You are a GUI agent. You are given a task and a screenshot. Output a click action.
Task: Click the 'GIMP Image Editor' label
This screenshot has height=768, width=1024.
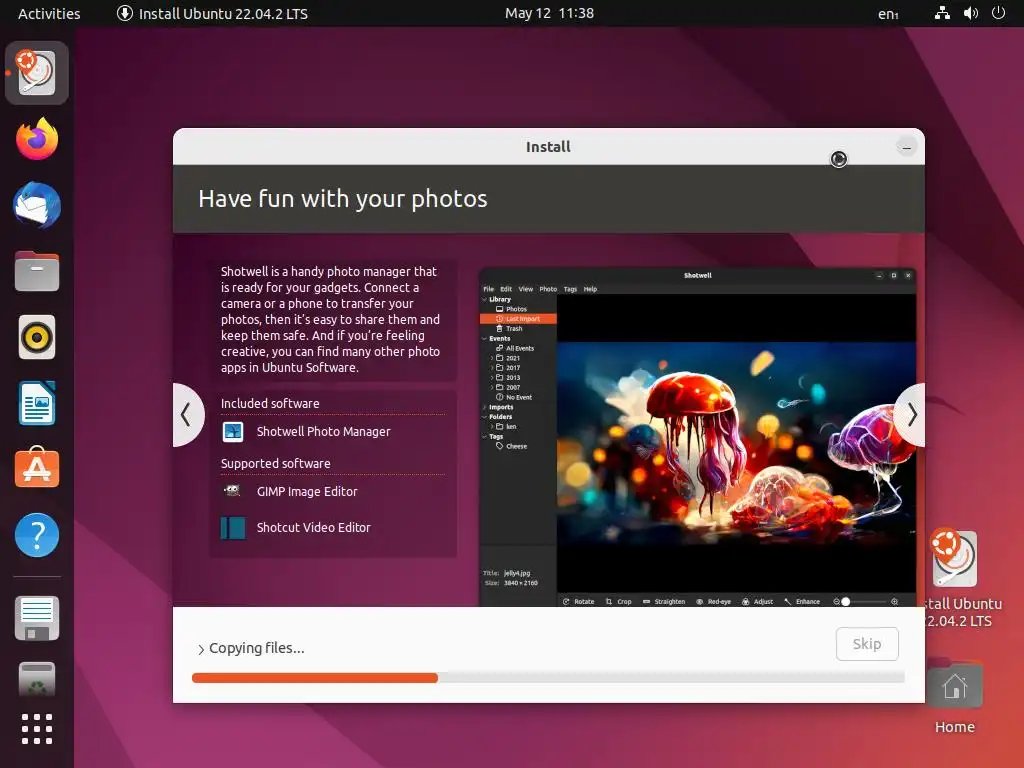[307, 491]
